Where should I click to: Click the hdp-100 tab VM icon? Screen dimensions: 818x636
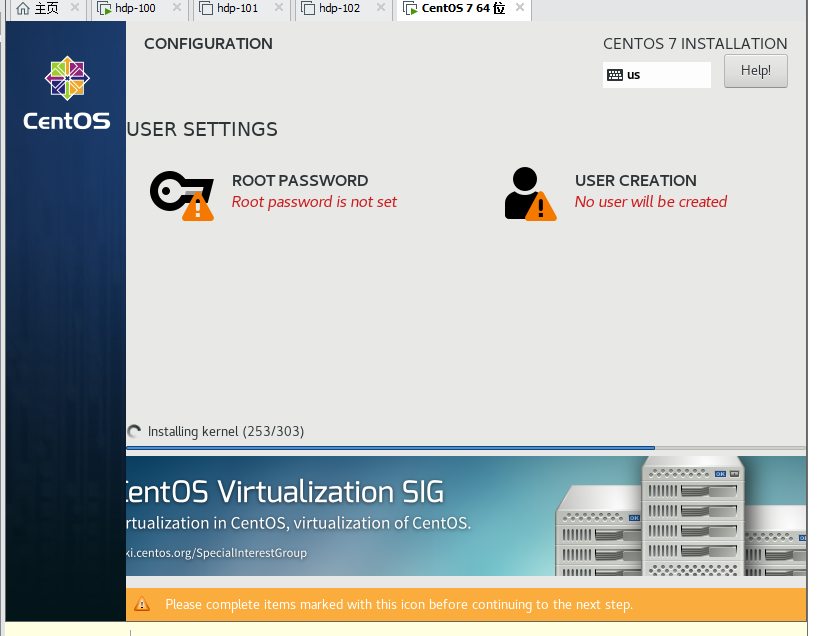104,8
